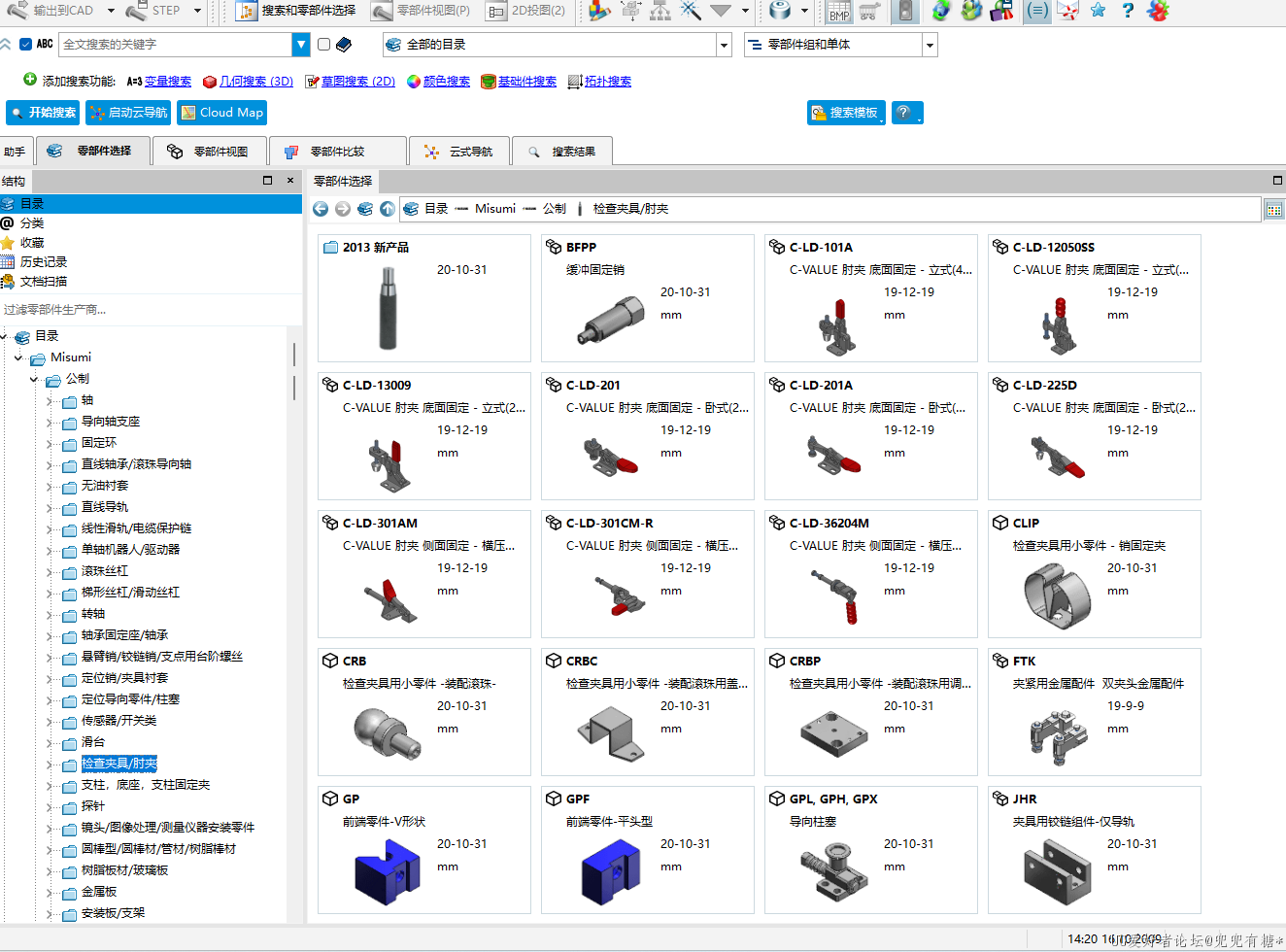The width and height of the screenshot is (1286, 952).
Task: Open the 全部的目录 combo box
Action: click(x=557, y=45)
